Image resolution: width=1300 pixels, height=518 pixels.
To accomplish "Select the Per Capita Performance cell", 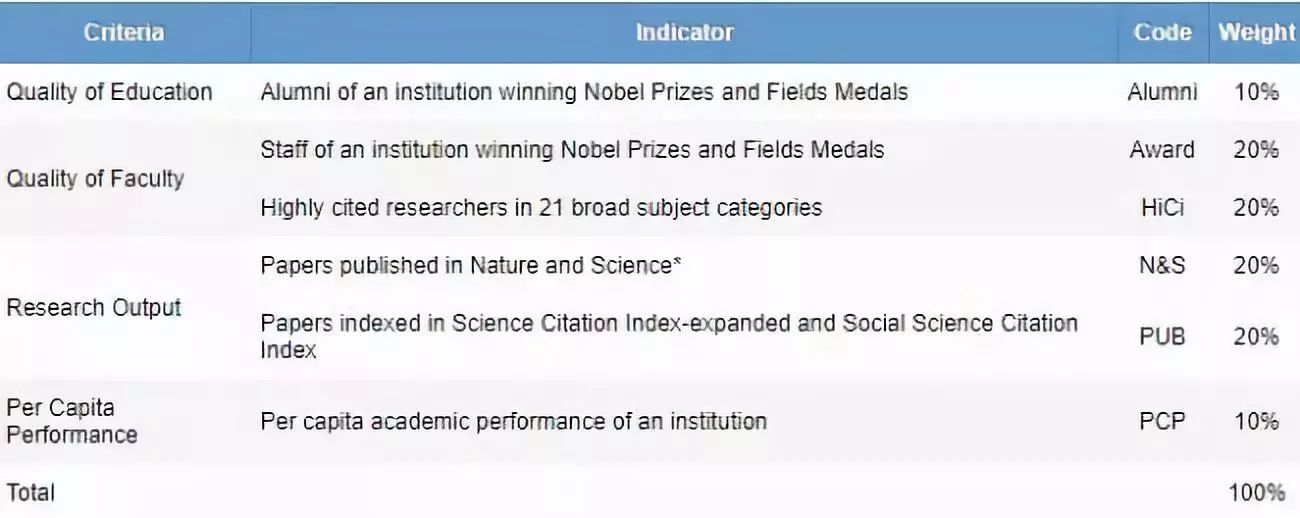I will coord(72,421).
